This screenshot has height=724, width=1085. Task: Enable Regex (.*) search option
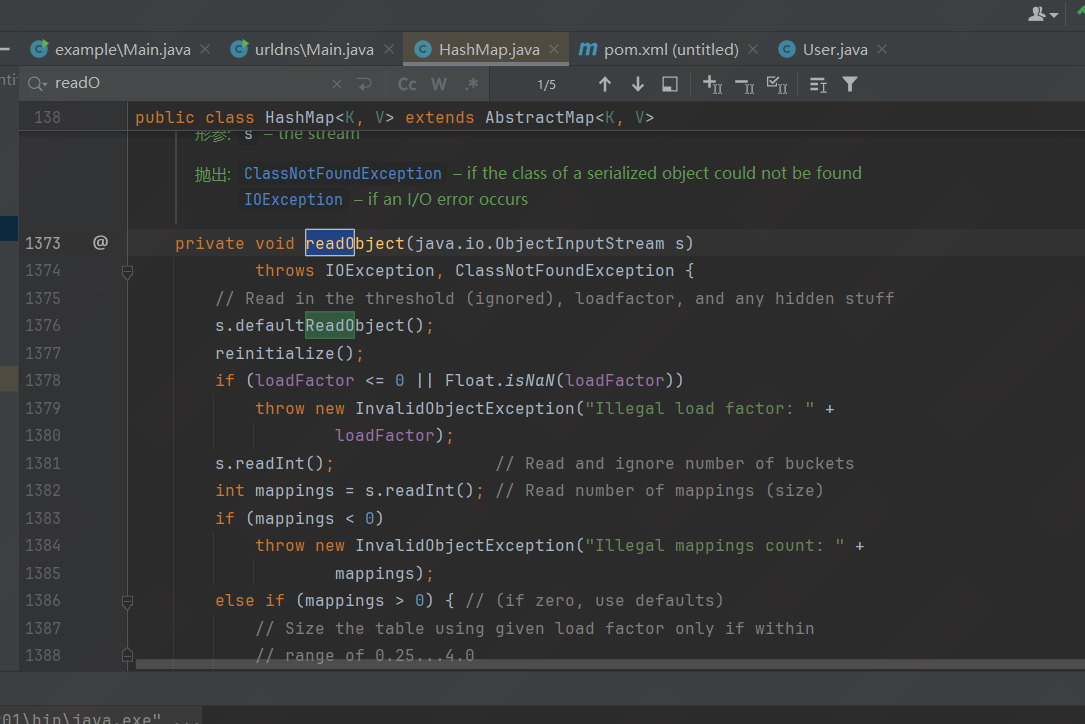click(x=471, y=84)
